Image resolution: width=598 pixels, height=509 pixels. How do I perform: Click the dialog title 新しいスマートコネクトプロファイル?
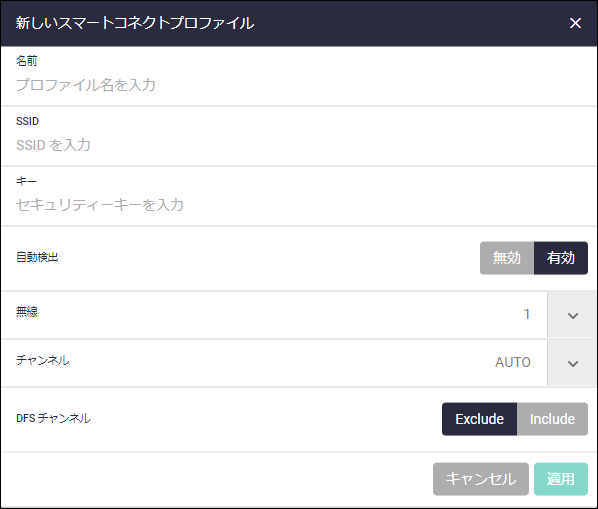[135, 23]
